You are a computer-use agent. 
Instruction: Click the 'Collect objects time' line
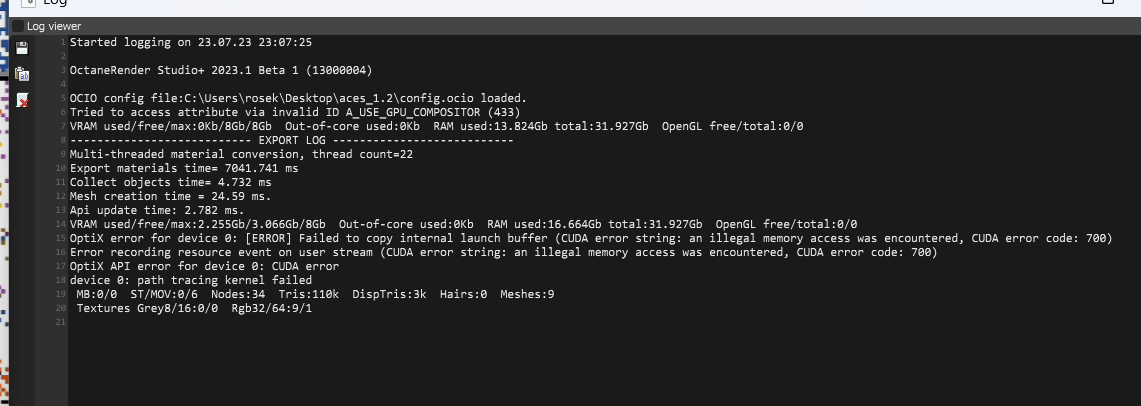[x=170, y=182]
